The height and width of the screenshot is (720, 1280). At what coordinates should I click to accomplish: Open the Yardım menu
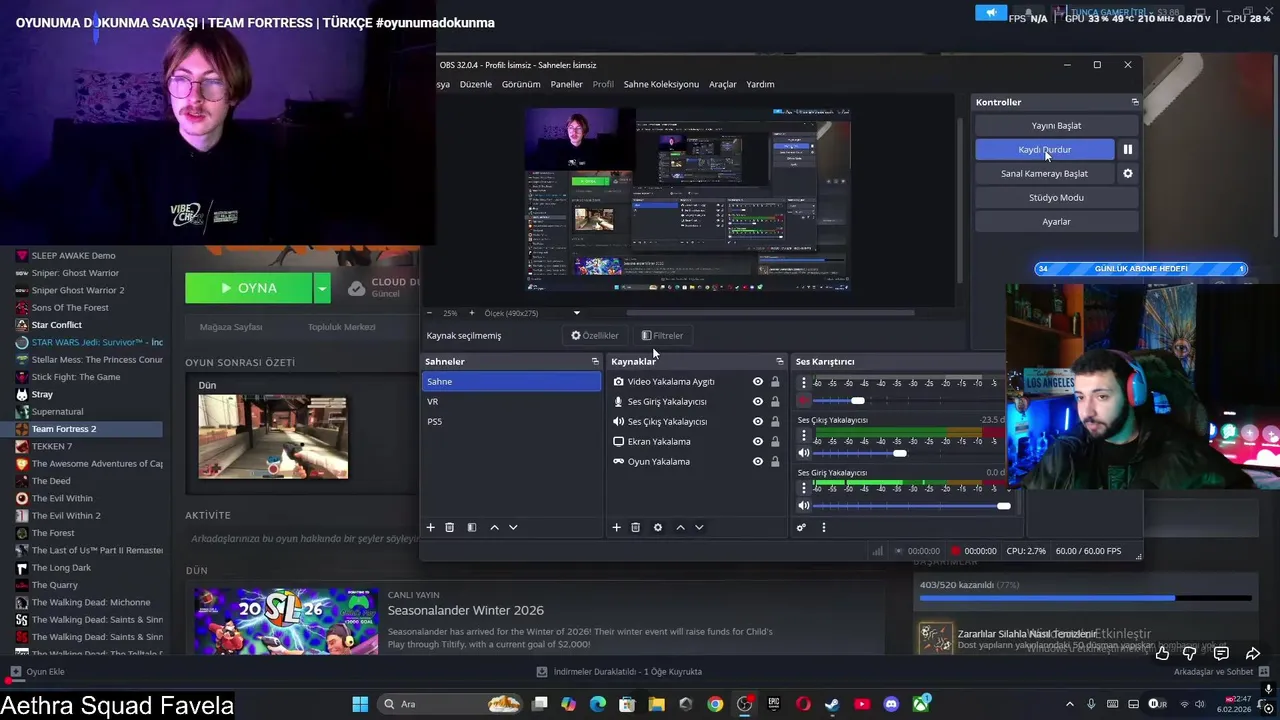(760, 84)
